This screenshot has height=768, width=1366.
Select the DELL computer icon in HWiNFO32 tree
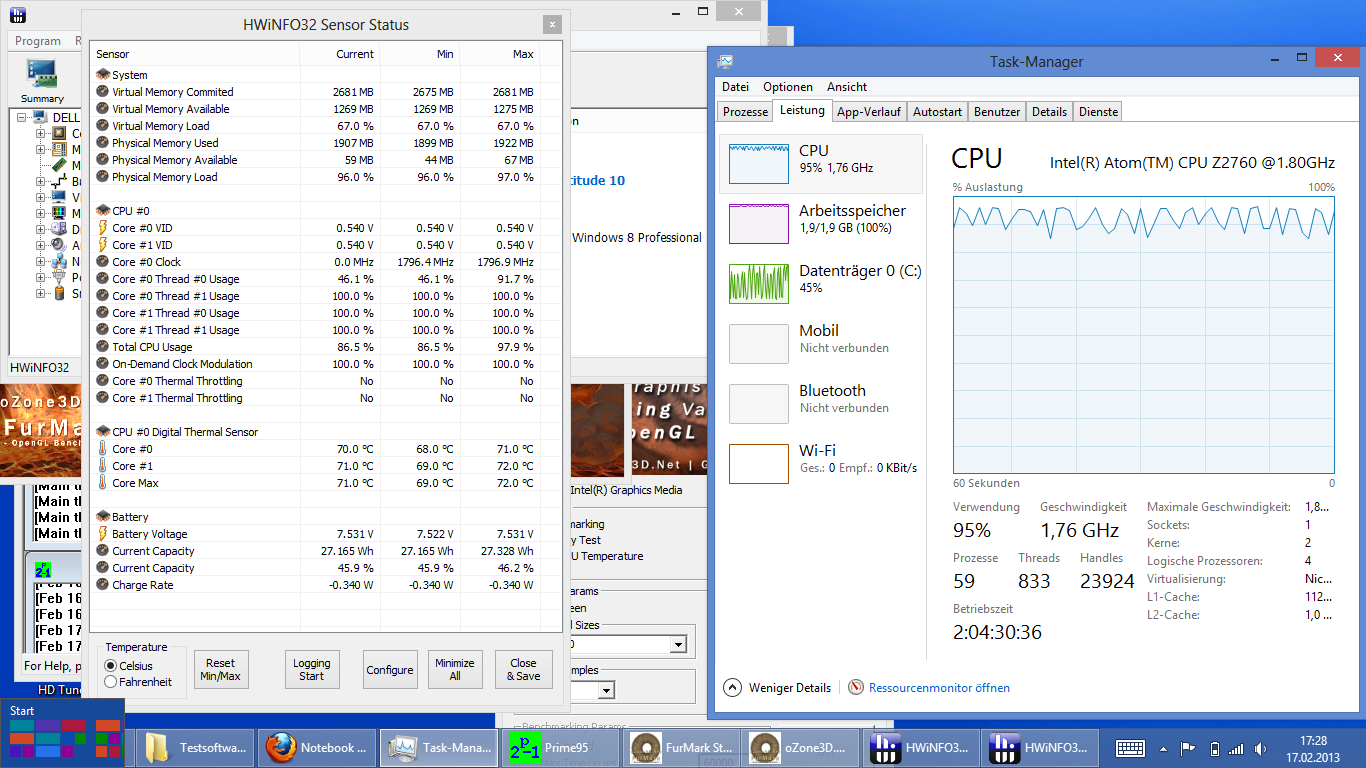[41, 117]
